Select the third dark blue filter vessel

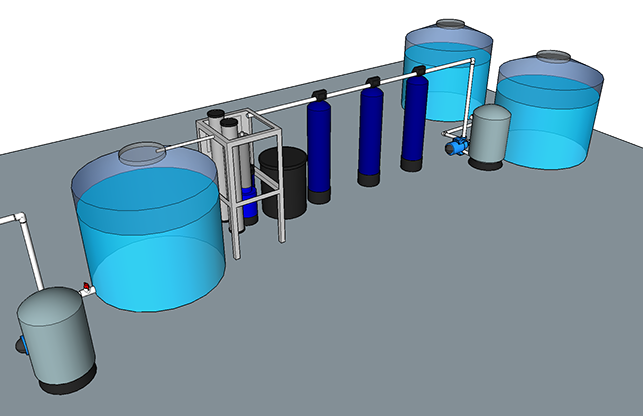(x=416, y=119)
